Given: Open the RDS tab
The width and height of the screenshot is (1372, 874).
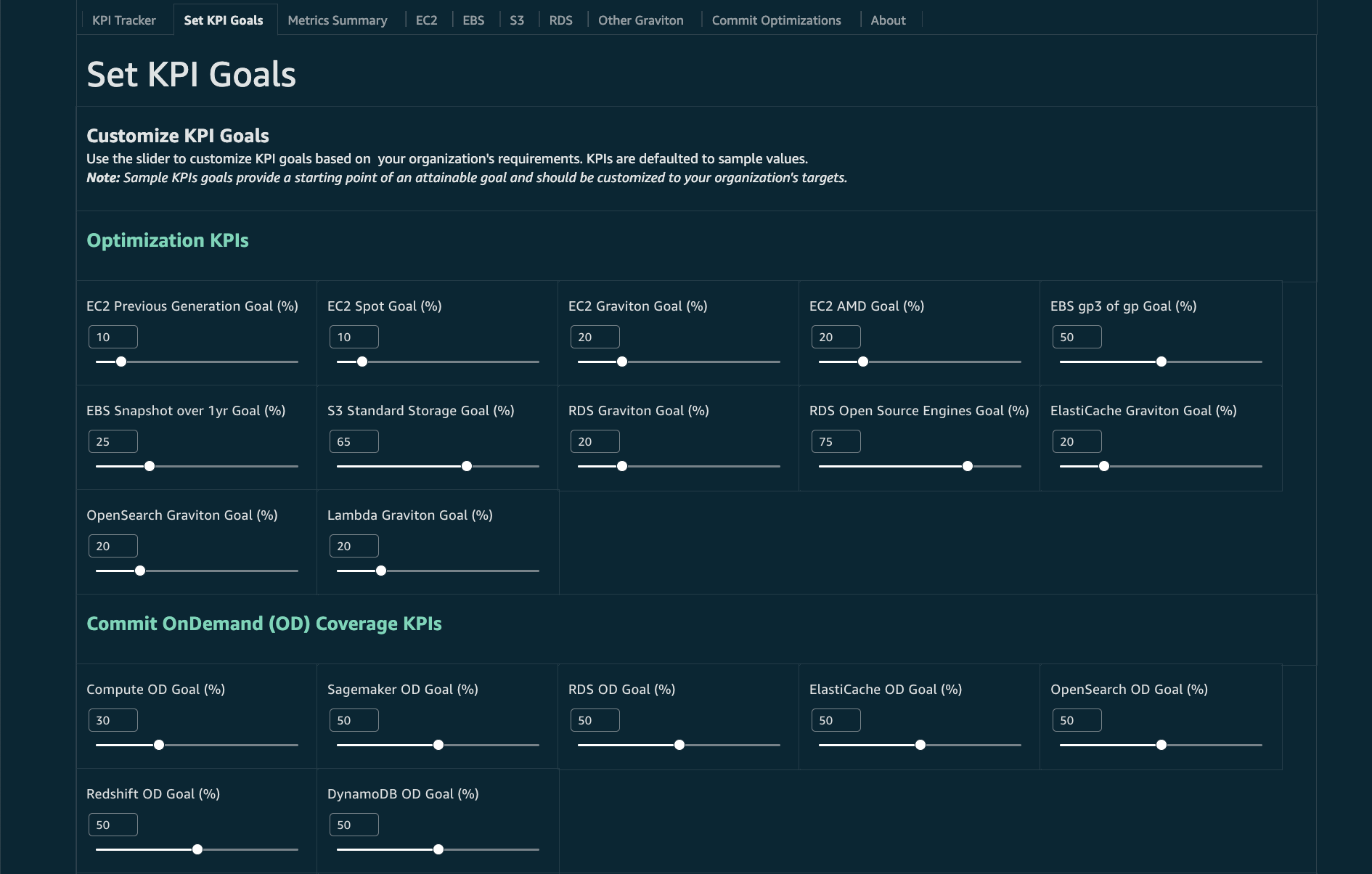Looking at the screenshot, I should (561, 20).
